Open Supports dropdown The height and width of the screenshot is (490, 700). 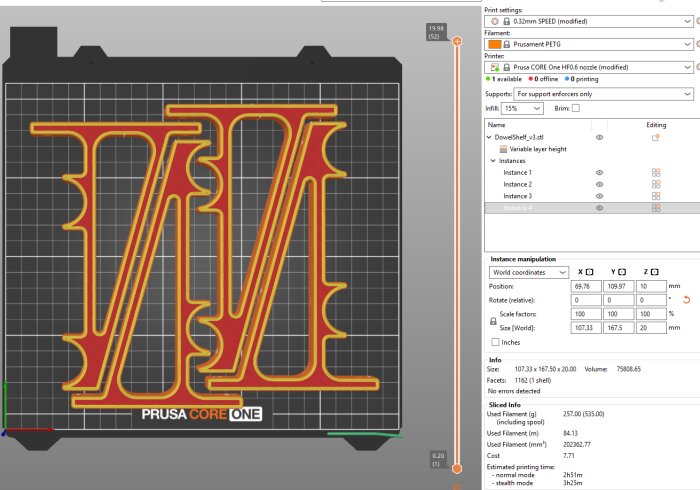604,94
